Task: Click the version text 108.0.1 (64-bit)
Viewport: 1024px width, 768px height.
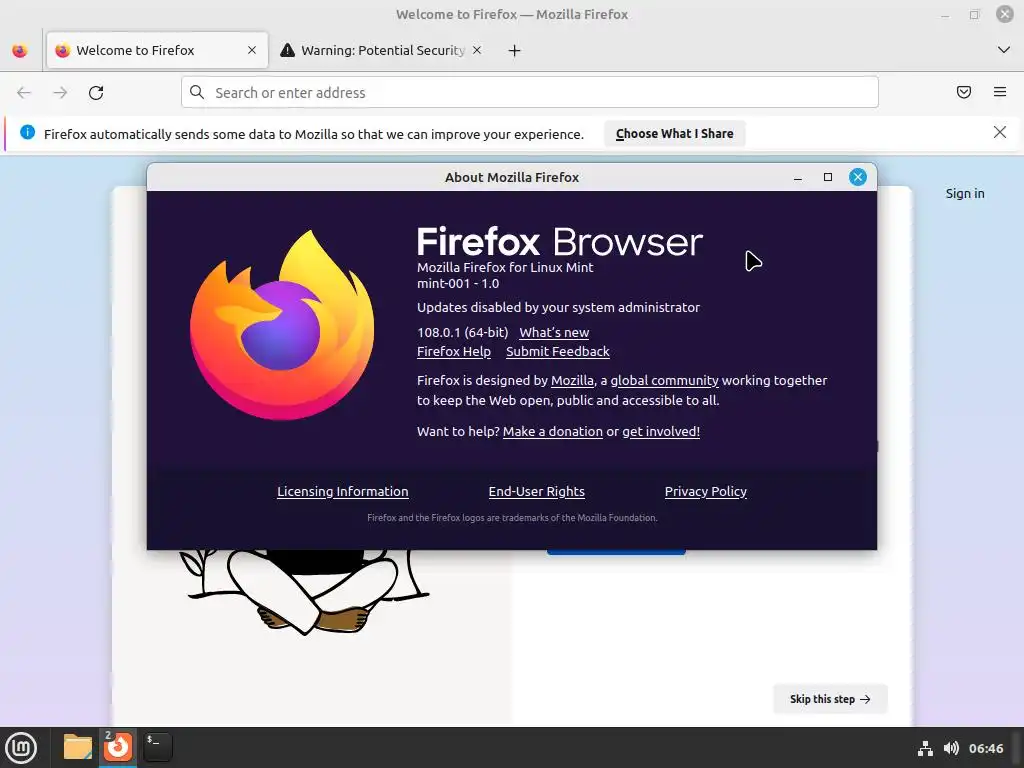Action: pos(462,332)
